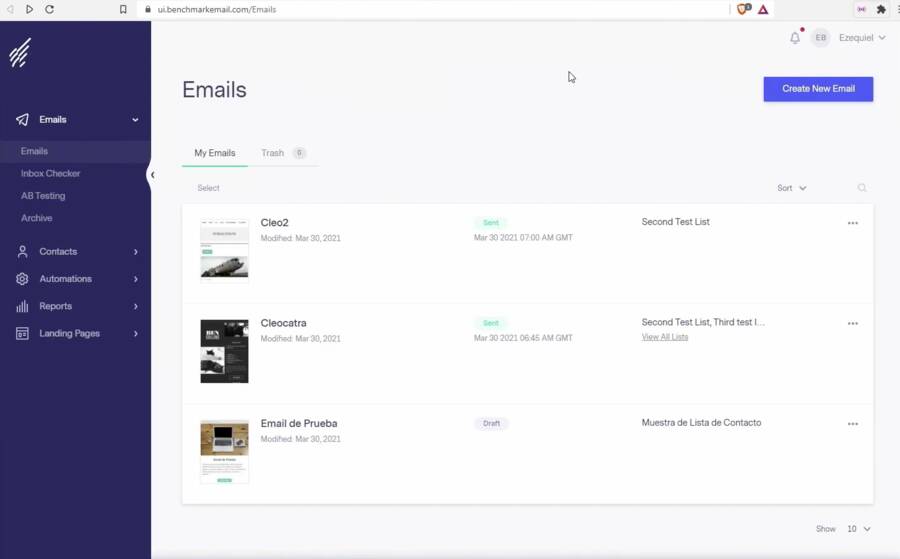900x559 pixels.
Task: Click the search magnifier icon
Action: [x=862, y=188]
